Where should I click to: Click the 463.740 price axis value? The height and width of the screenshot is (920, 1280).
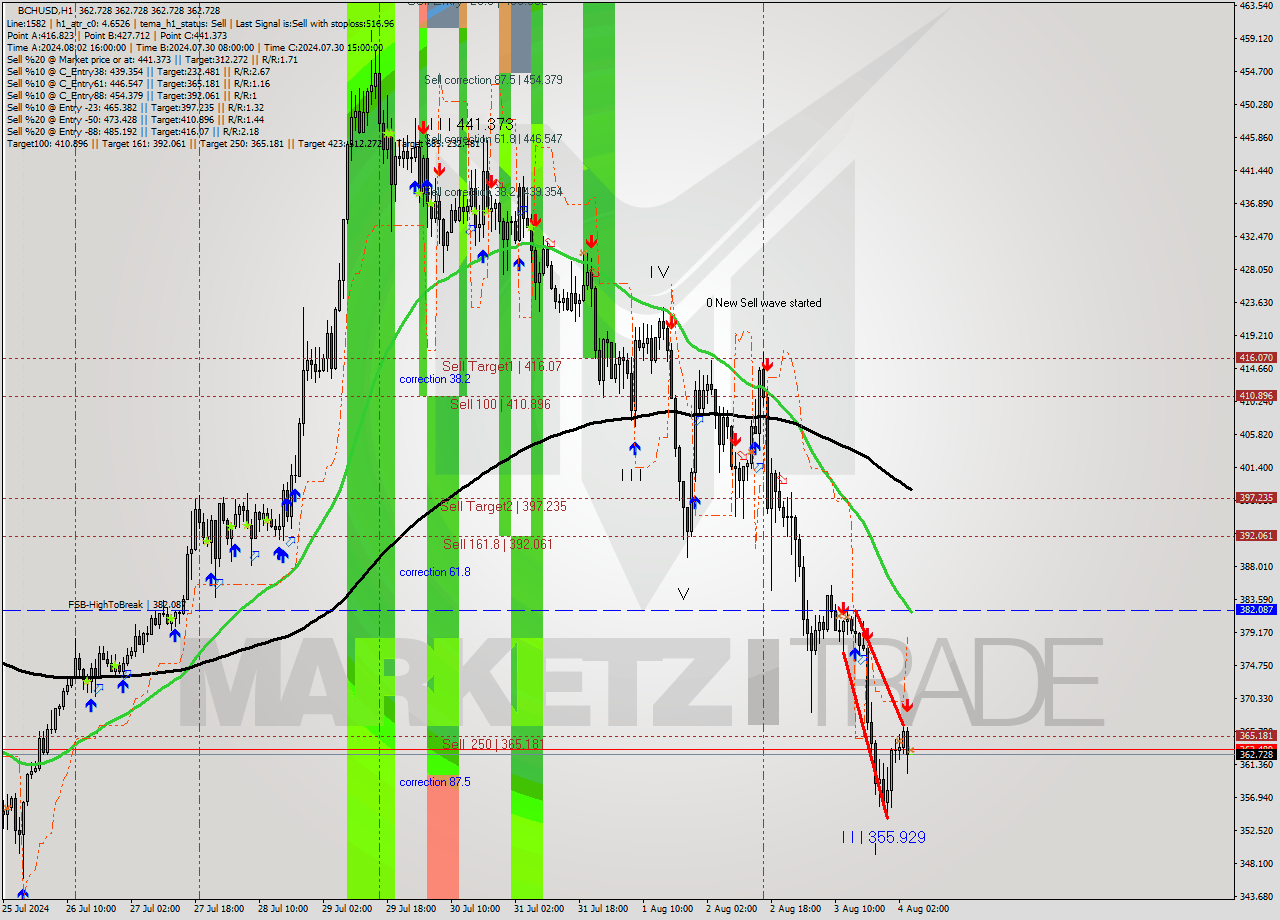tap(1255, 6)
